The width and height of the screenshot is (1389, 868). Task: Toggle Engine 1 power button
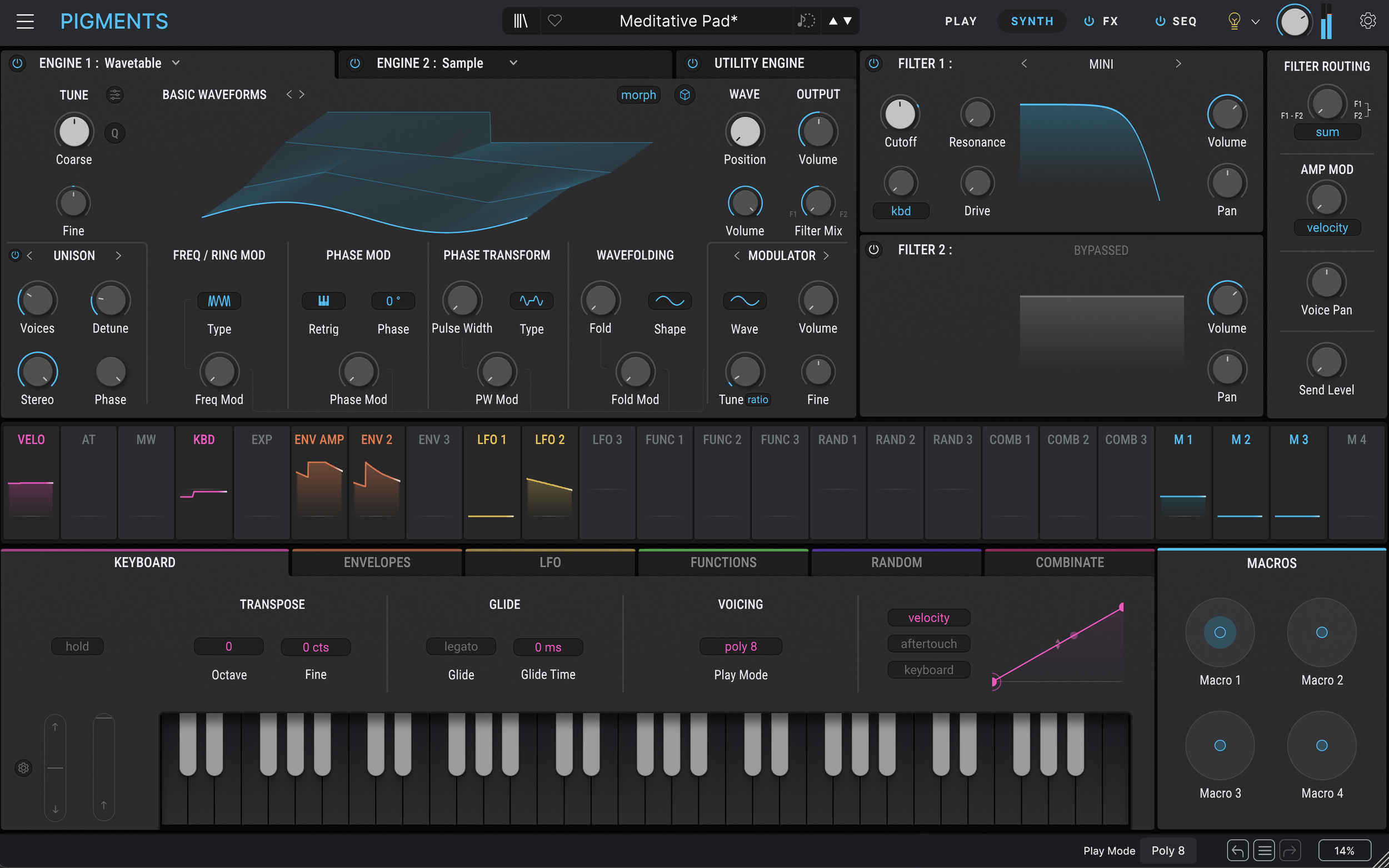click(17, 63)
